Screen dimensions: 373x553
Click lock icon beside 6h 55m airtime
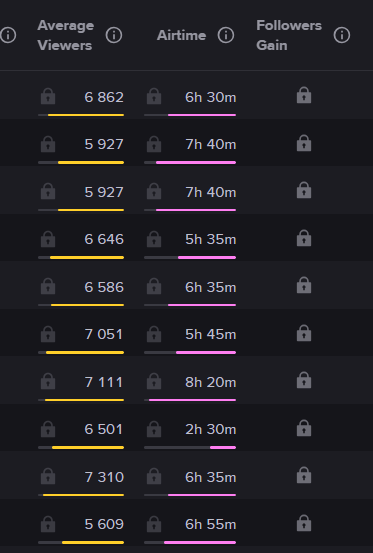tap(154, 524)
